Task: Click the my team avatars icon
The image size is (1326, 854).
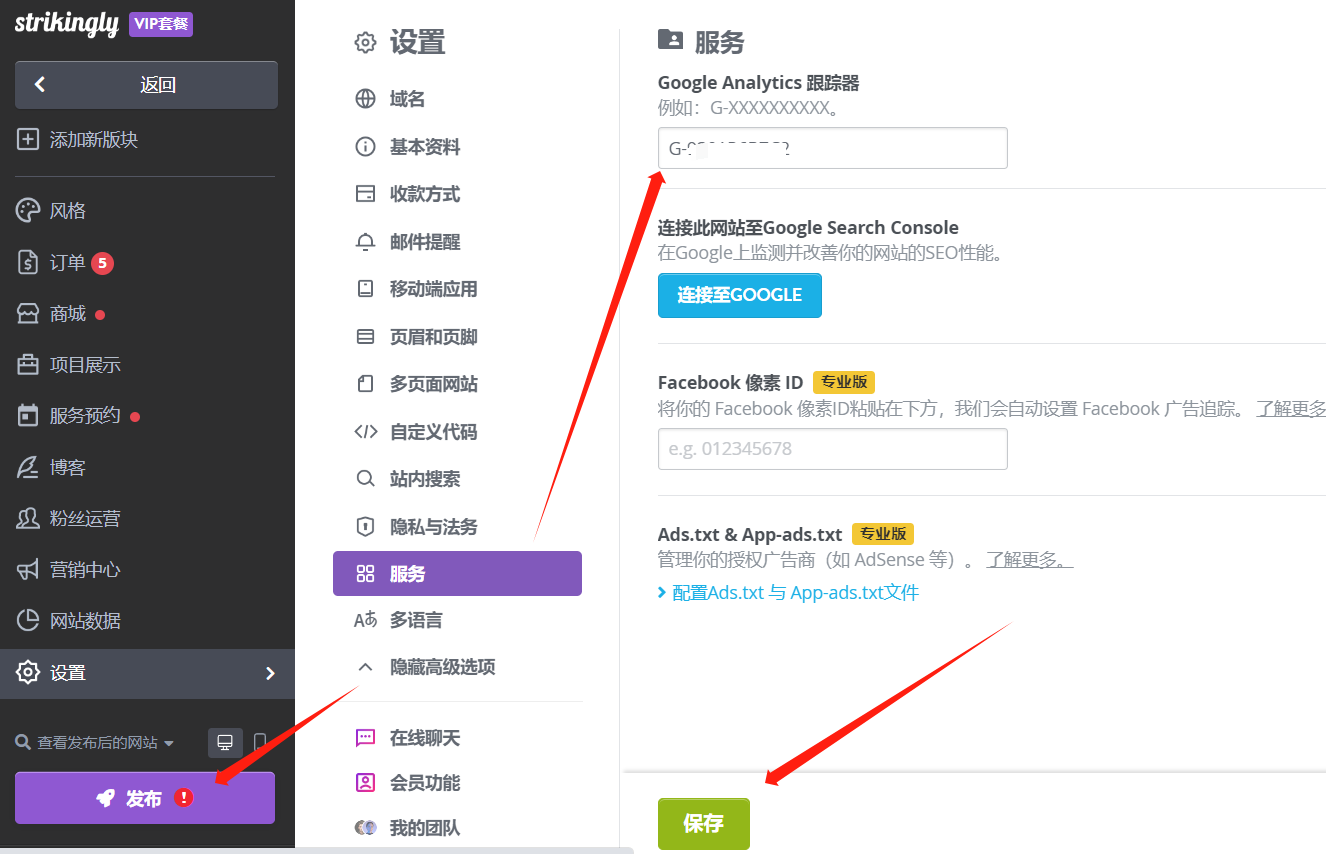Action: point(366,828)
